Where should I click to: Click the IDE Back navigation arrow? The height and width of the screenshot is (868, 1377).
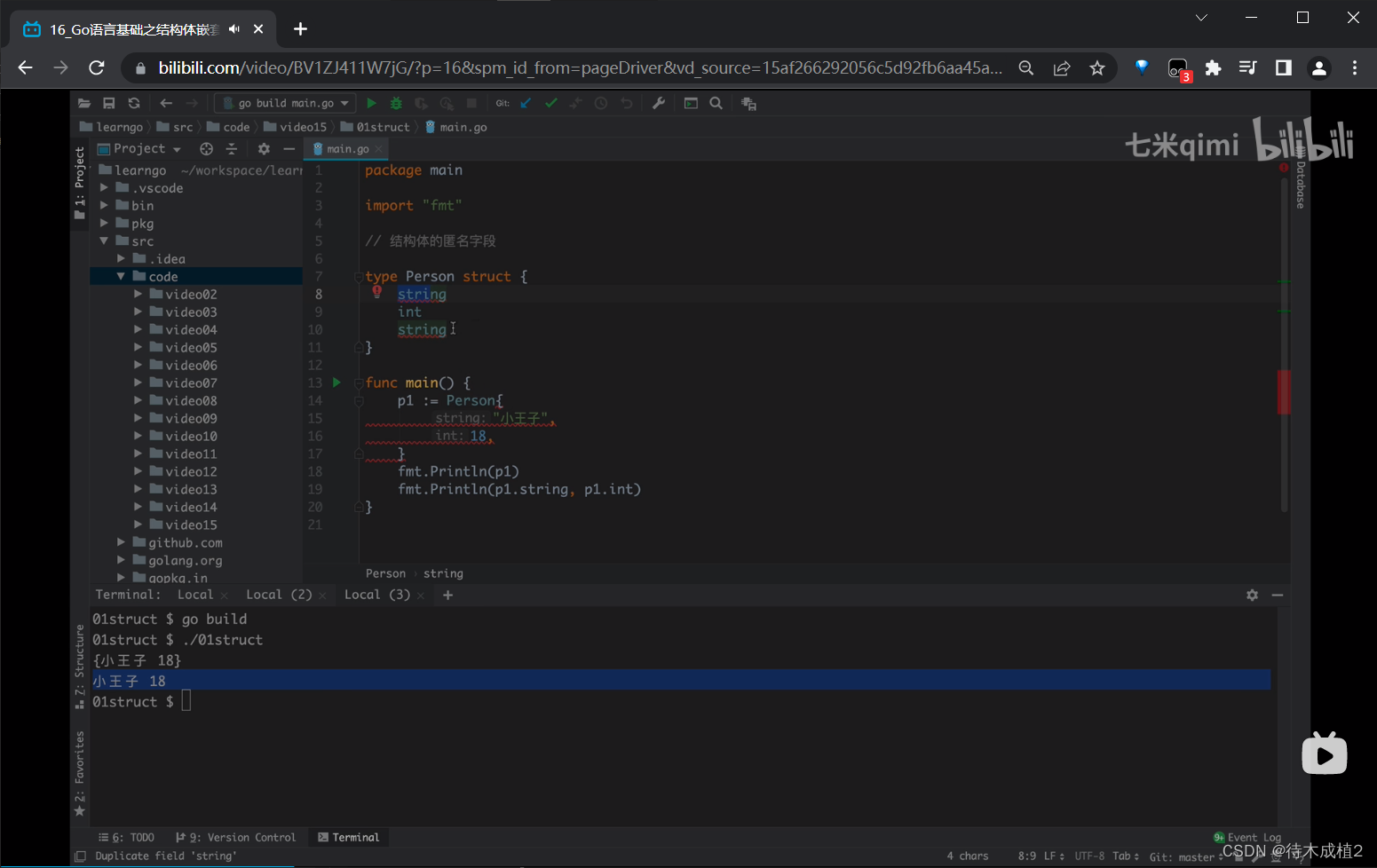166,104
